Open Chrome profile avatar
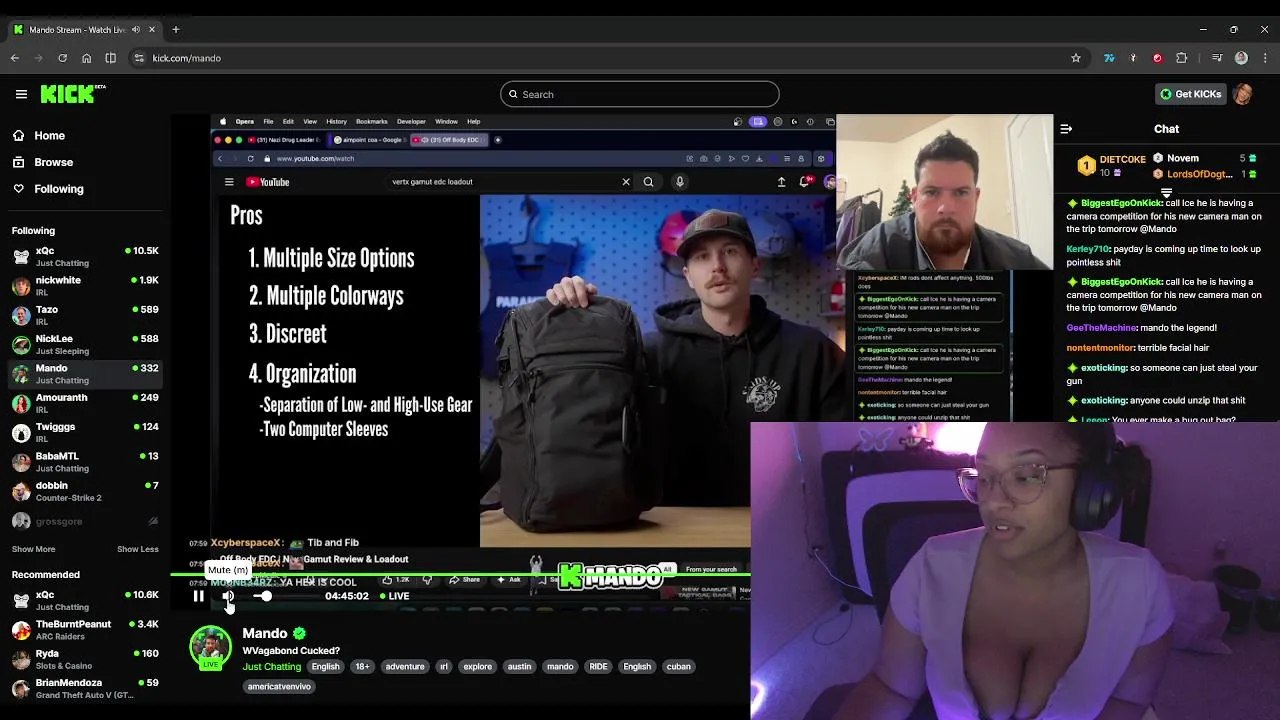The image size is (1280, 720). [x=1241, y=58]
